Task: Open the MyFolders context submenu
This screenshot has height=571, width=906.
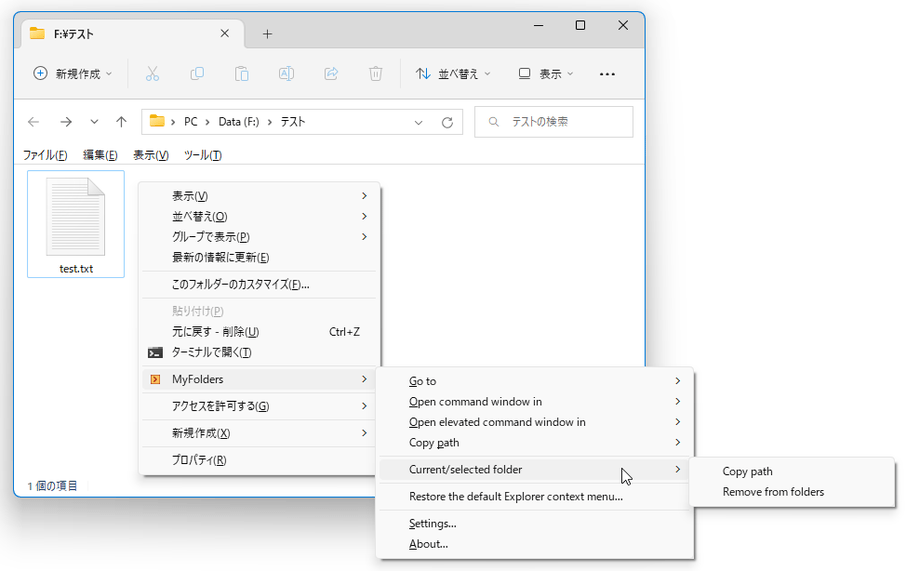Action: (259, 379)
